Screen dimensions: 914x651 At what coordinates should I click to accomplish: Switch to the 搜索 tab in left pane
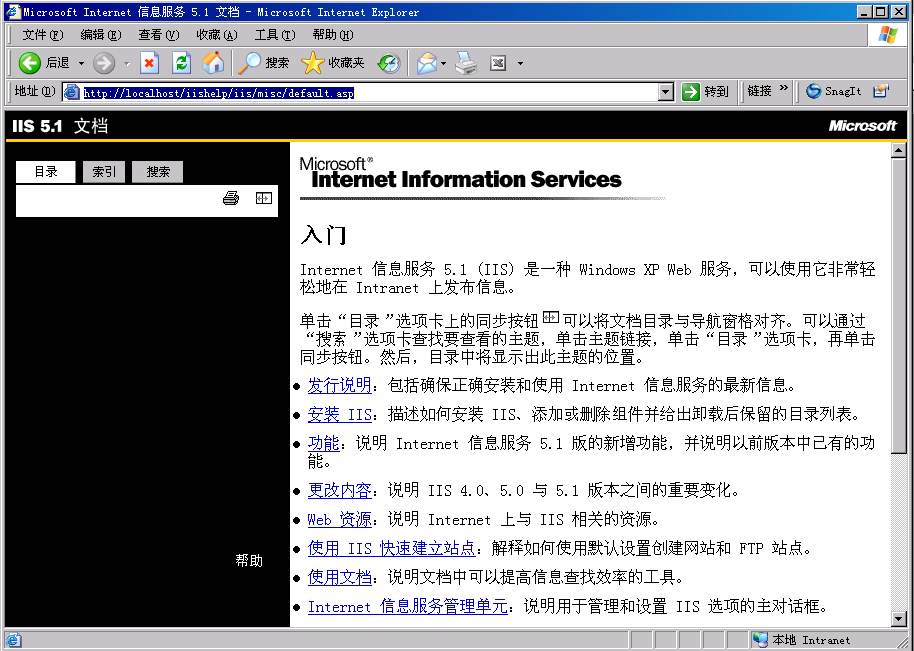(157, 172)
